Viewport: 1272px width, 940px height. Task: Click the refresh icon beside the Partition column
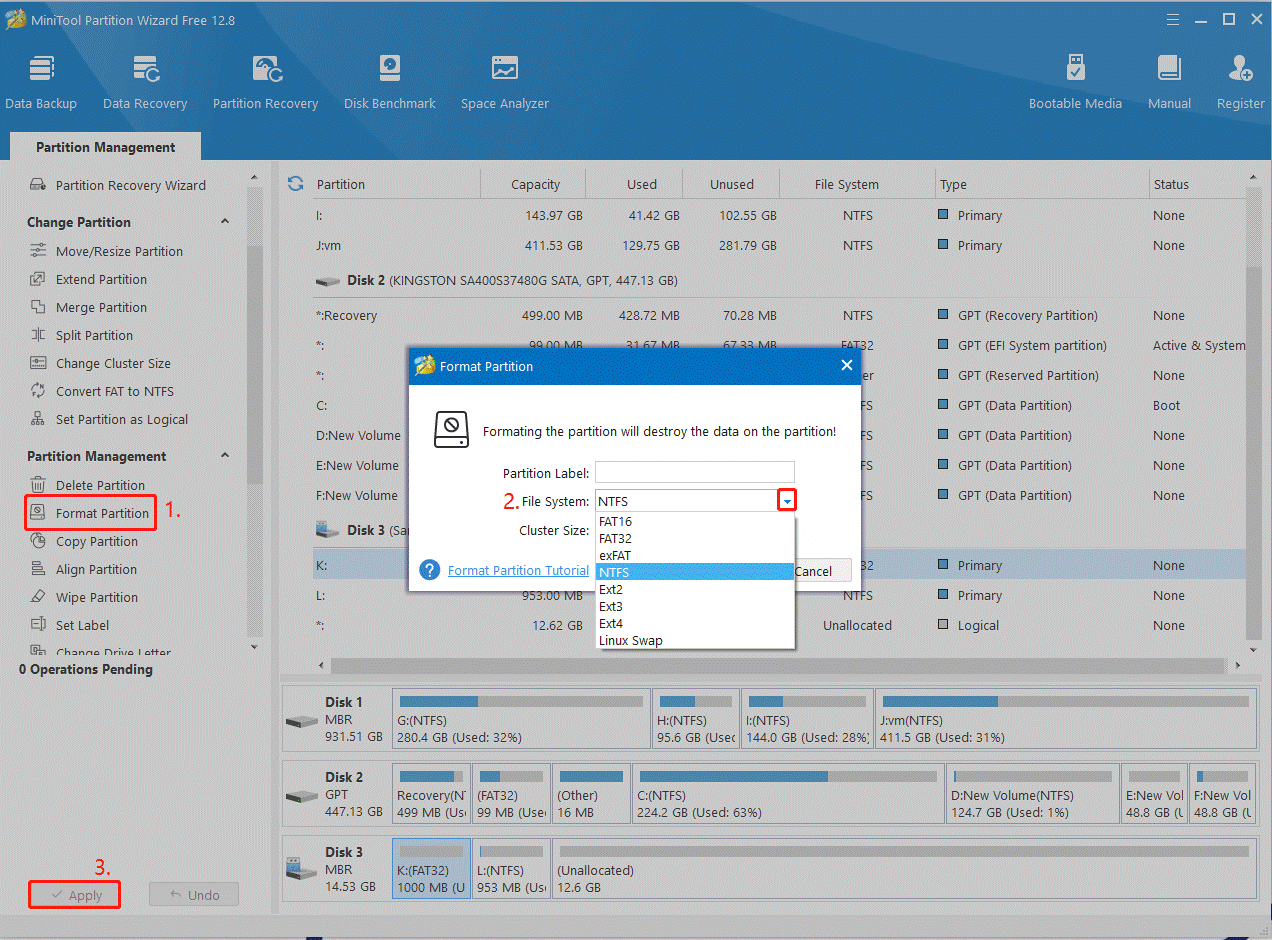[295, 184]
